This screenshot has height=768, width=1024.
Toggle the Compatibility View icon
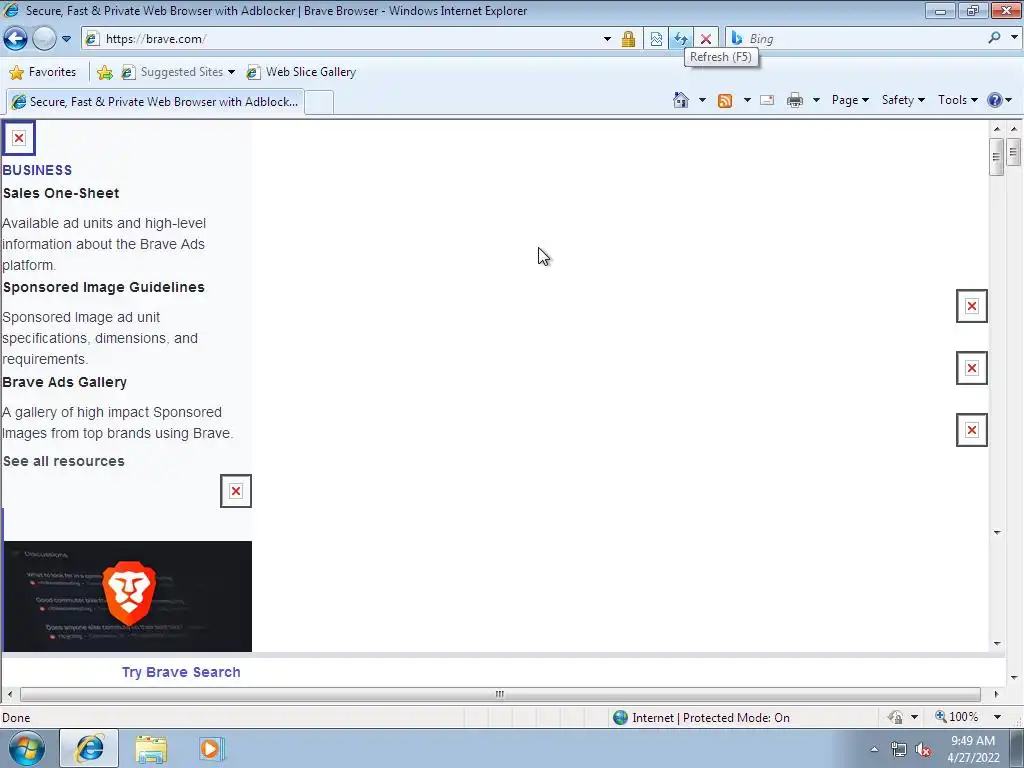point(656,39)
